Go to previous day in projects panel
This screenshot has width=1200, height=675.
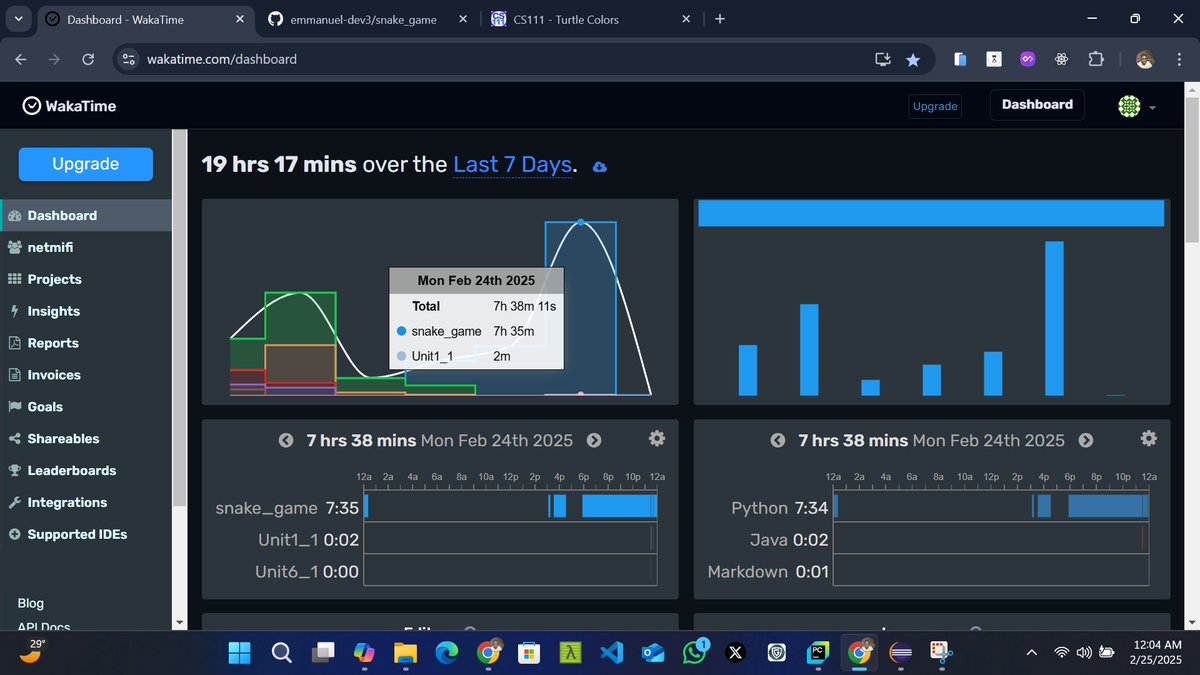[286, 440]
